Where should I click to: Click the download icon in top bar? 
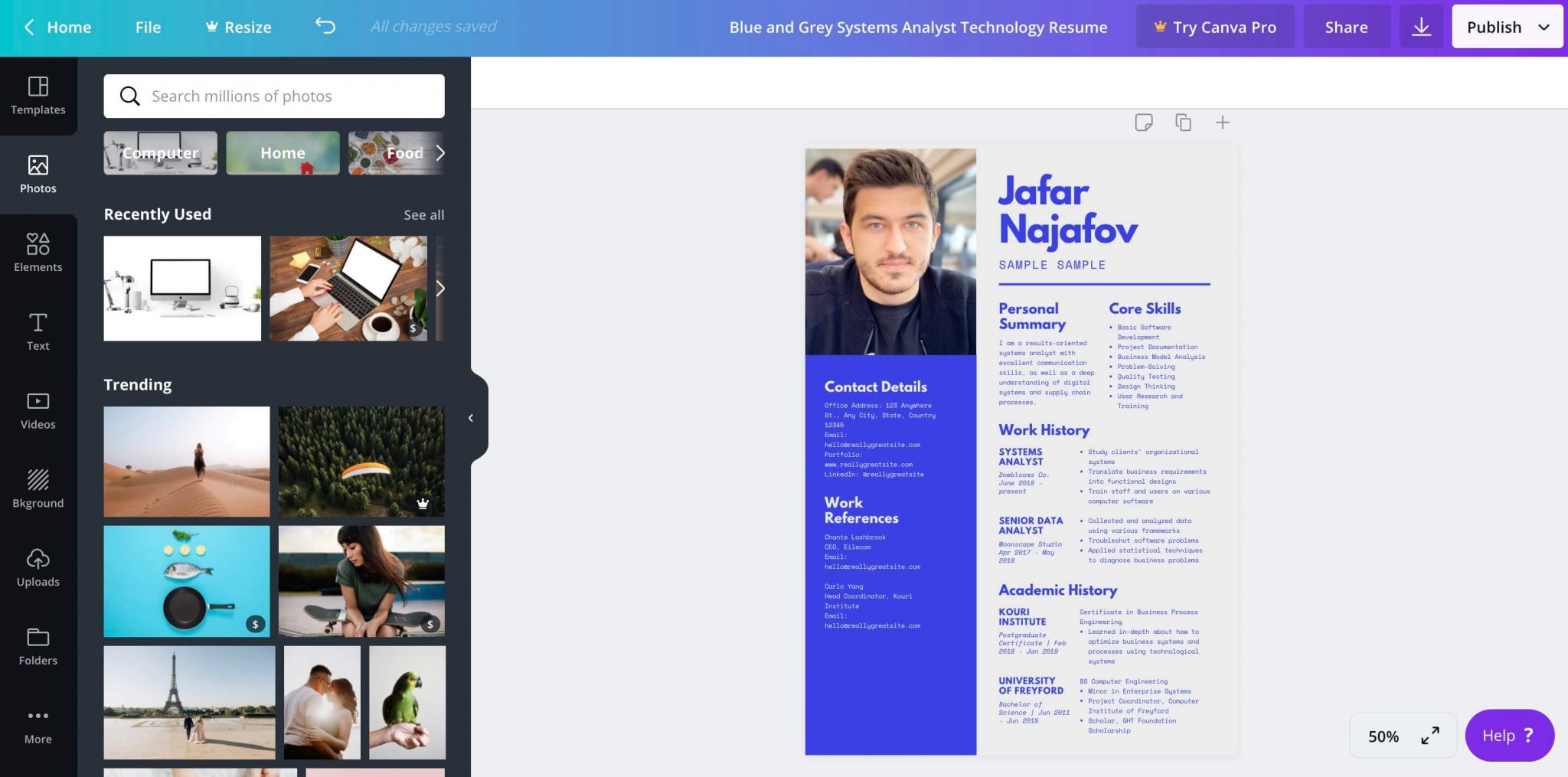(1421, 27)
